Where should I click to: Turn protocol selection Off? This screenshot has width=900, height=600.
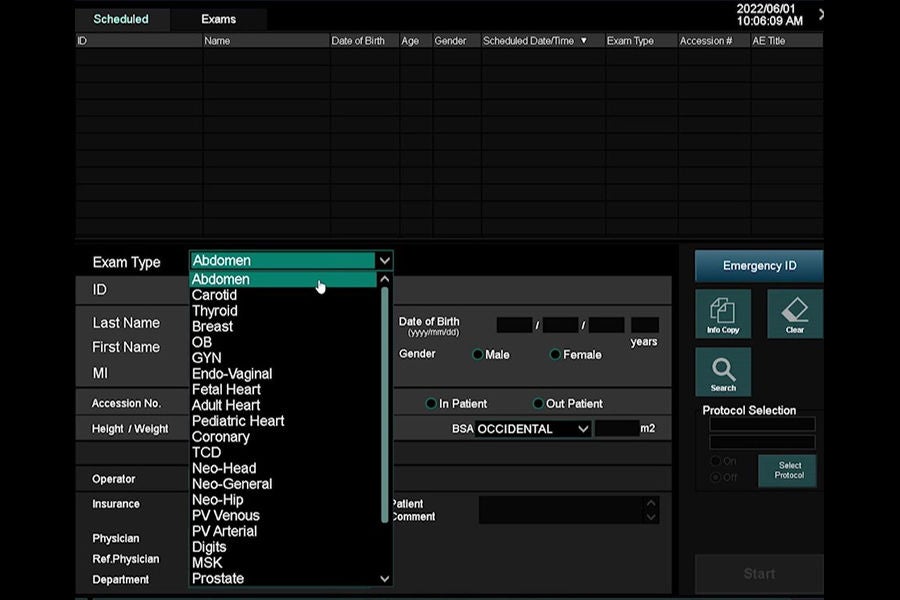[x=715, y=477]
